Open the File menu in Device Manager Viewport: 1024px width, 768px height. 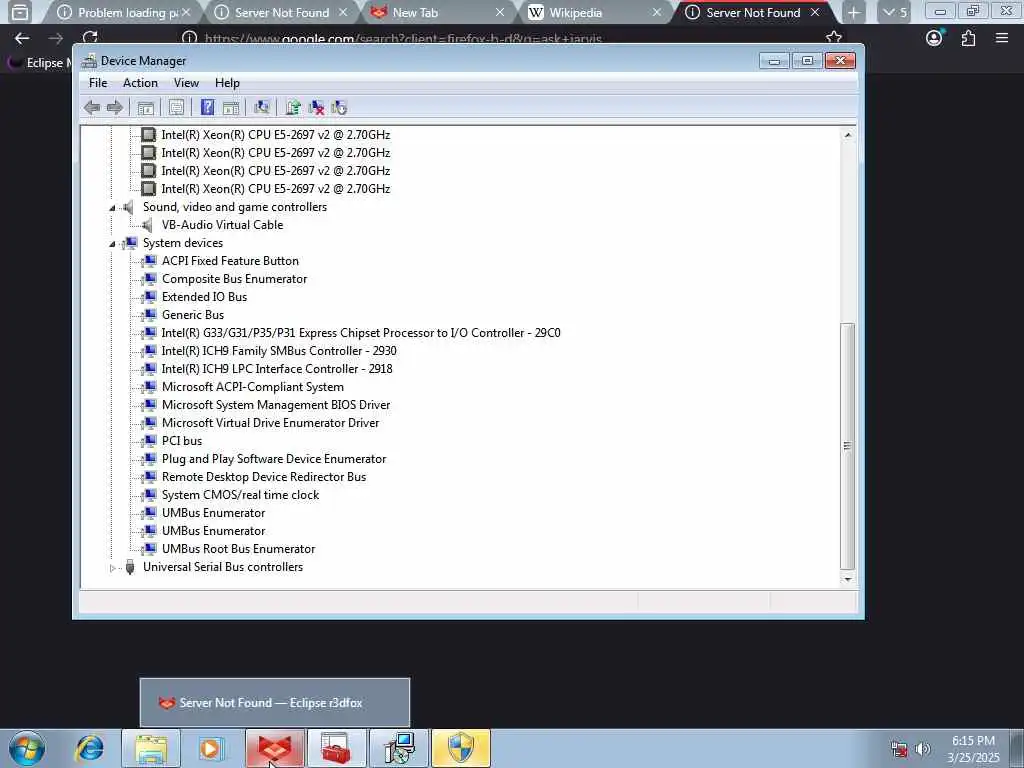pyautogui.click(x=98, y=83)
